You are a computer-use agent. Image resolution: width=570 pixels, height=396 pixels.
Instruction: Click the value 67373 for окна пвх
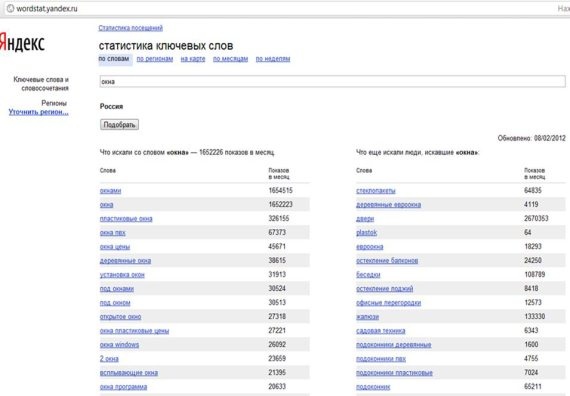pos(277,232)
